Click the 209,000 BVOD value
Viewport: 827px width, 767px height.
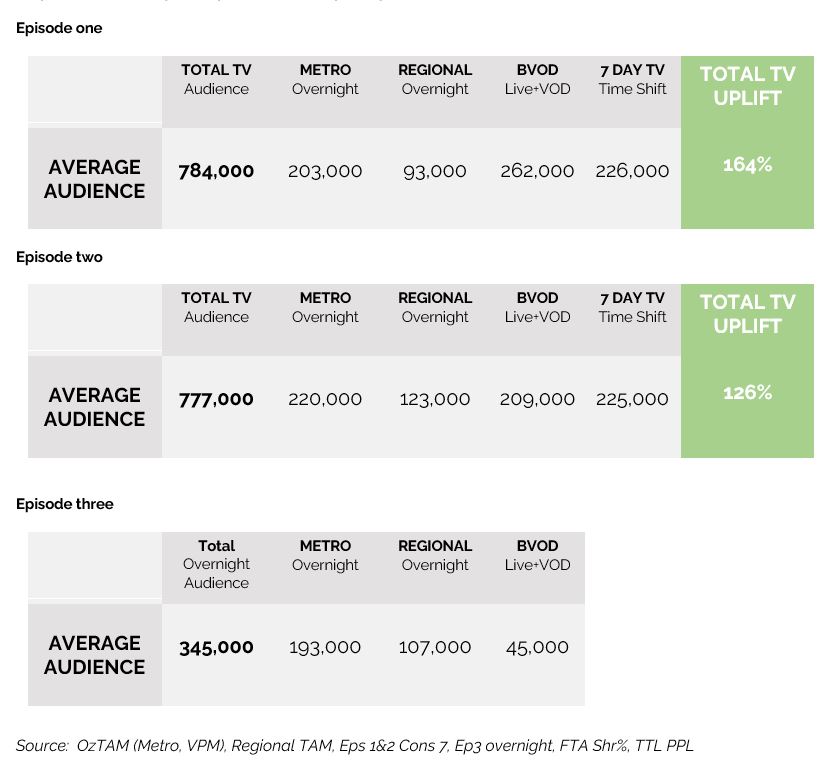click(537, 399)
